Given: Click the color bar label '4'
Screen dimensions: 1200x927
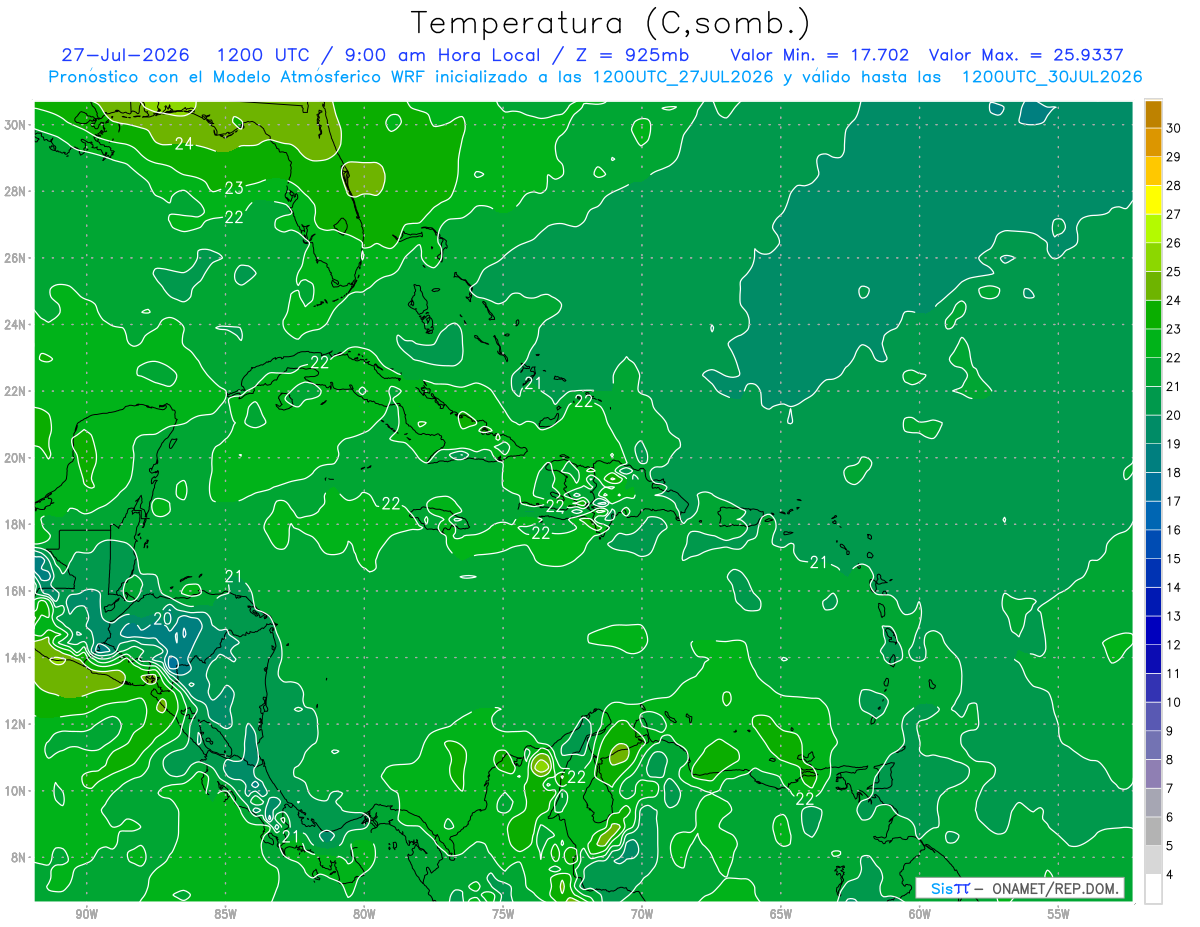Looking at the screenshot, I should pos(1170,875).
